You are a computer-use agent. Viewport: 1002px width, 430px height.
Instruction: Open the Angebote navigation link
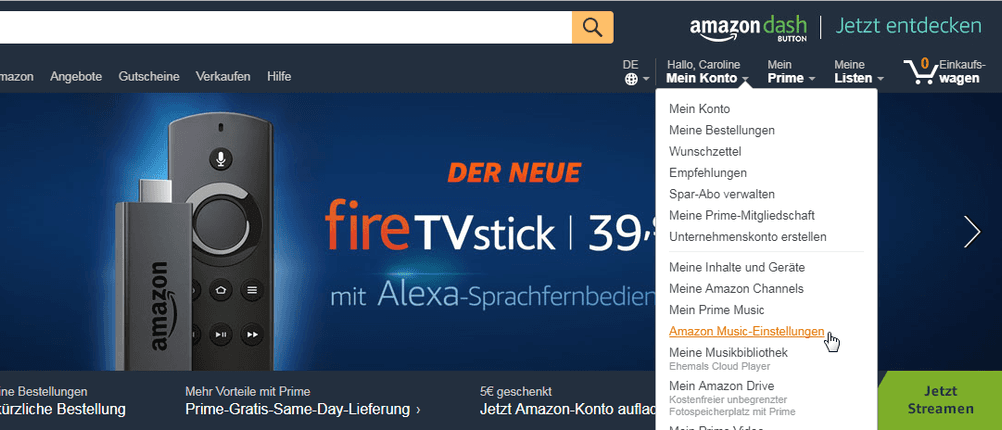pos(76,77)
